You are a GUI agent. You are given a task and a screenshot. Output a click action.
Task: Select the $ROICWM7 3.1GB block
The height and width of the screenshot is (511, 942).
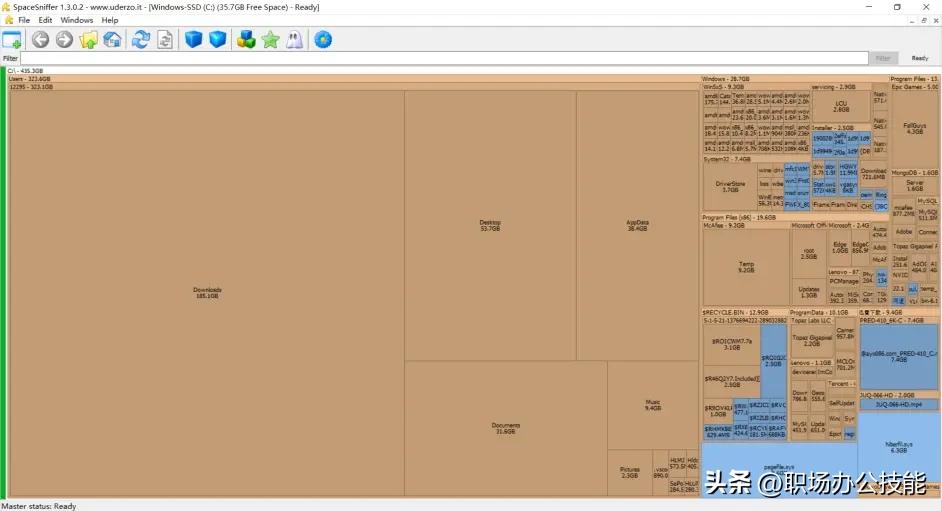click(732, 344)
